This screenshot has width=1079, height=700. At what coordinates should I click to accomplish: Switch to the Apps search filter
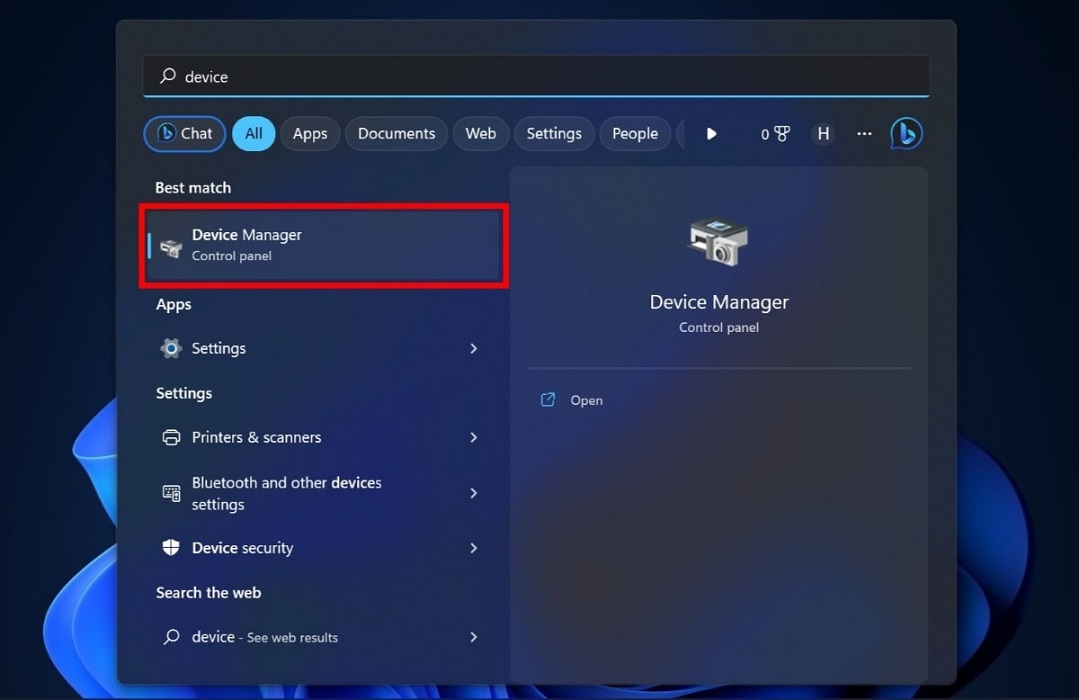309,132
